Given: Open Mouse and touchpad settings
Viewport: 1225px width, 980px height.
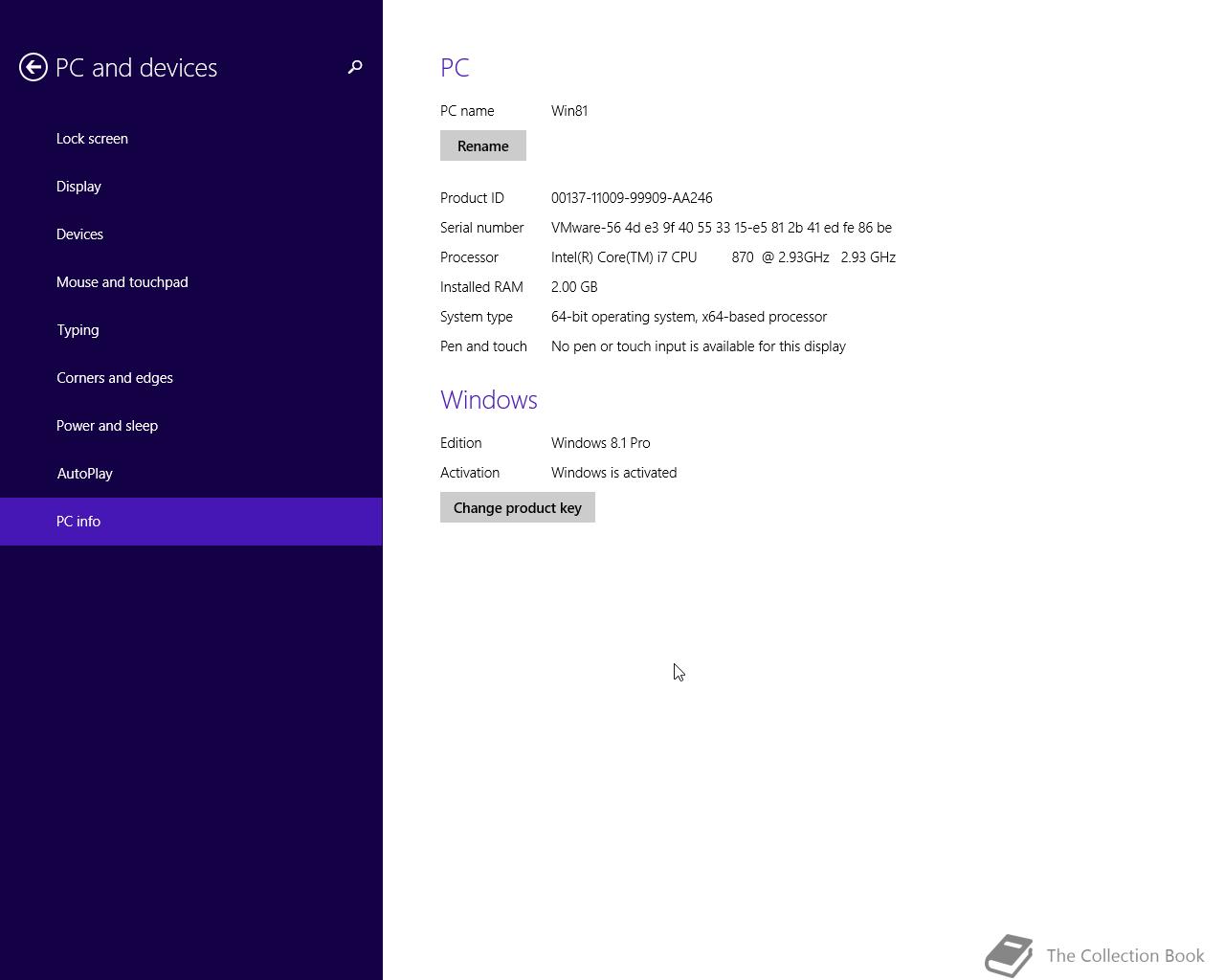Looking at the screenshot, I should [191, 282].
